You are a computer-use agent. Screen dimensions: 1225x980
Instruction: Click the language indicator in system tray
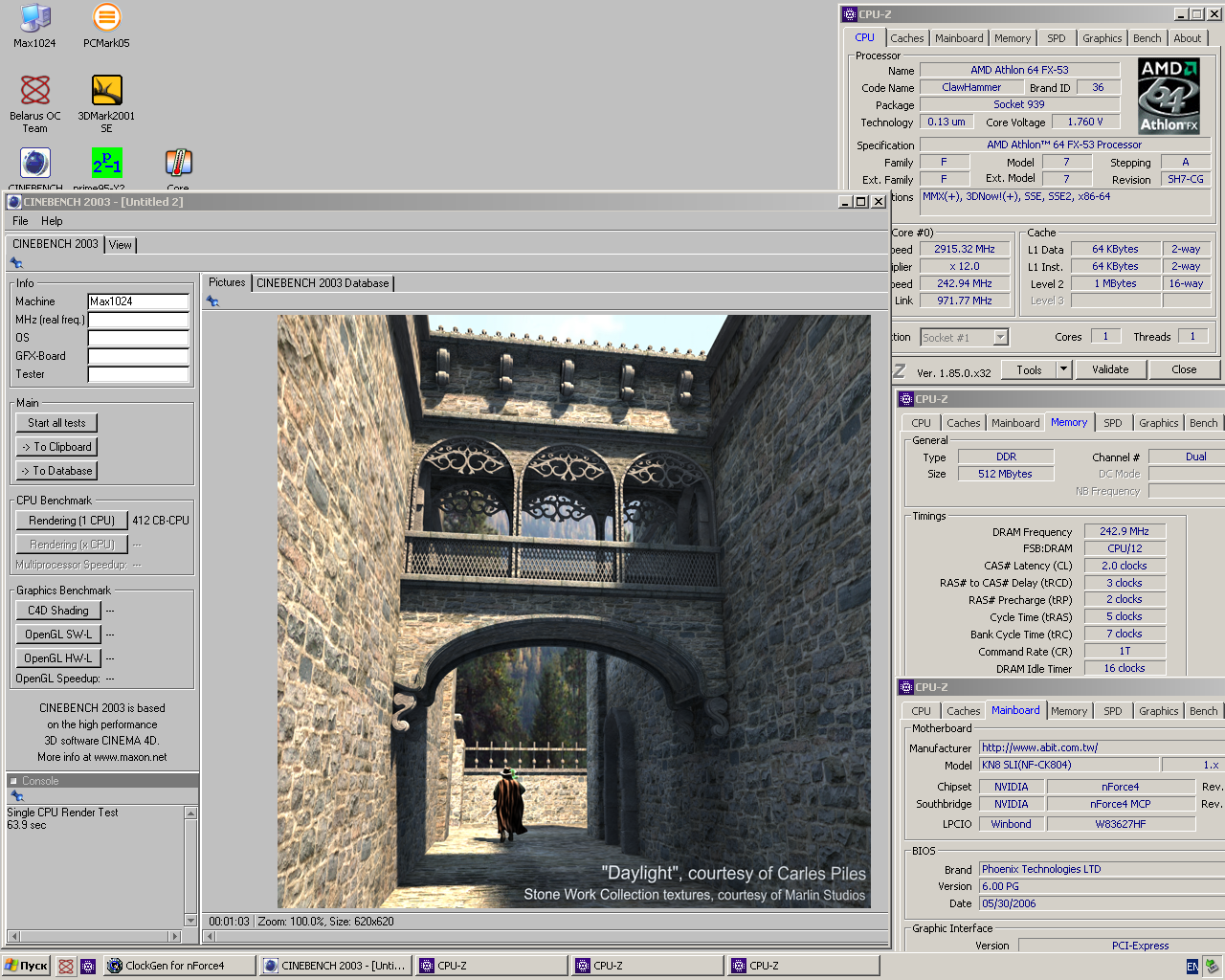pos(1192,967)
